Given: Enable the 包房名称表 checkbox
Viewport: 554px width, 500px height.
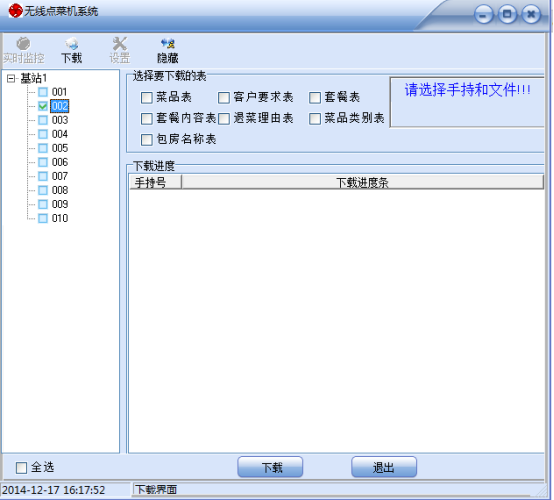Looking at the screenshot, I should 147,140.
